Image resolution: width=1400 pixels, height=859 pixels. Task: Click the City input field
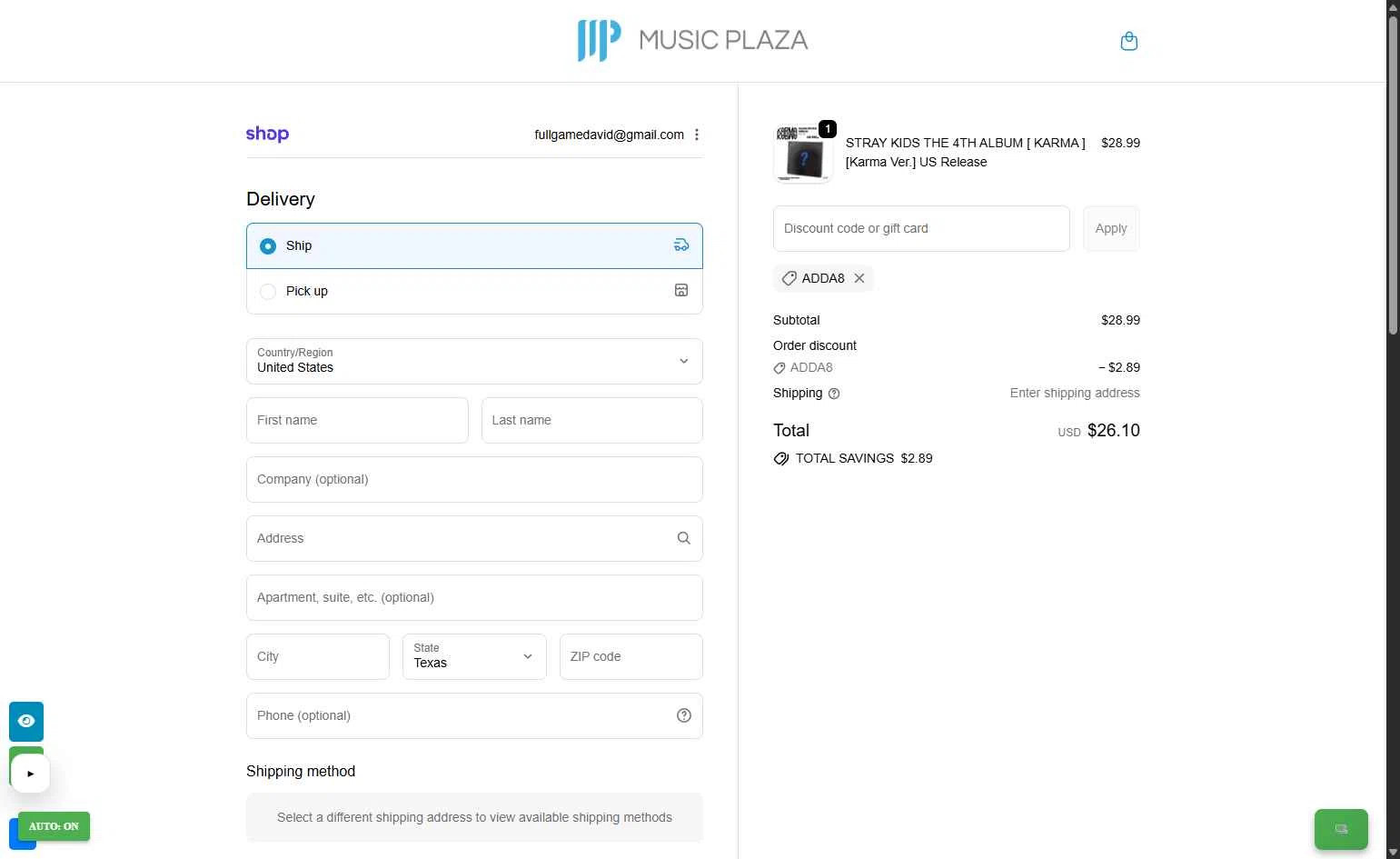point(318,656)
